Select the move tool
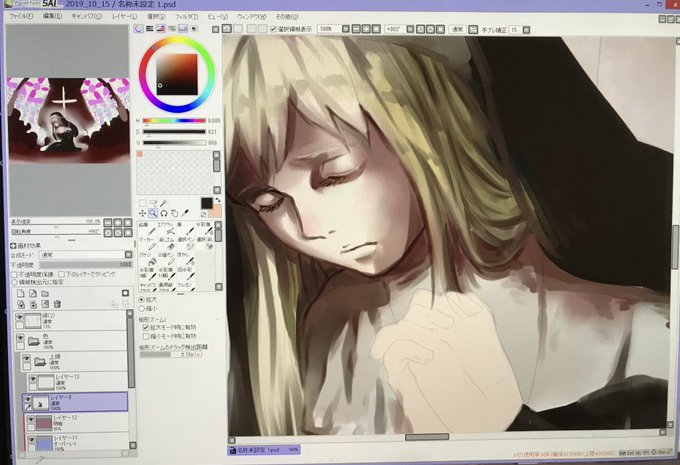Image resolution: width=680 pixels, height=465 pixels. [x=142, y=213]
